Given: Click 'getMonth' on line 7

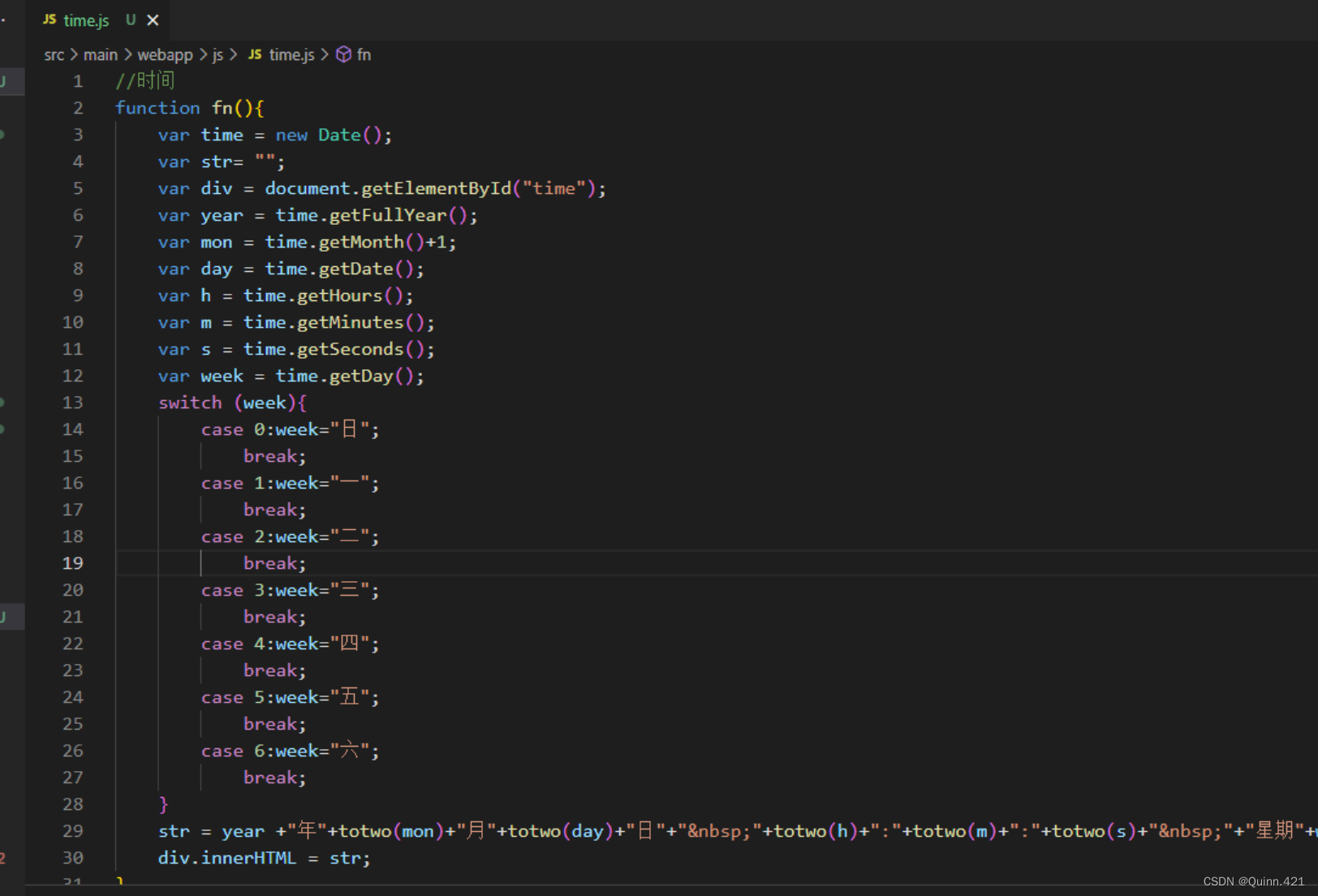Looking at the screenshot, I should (x=361, y=242).
